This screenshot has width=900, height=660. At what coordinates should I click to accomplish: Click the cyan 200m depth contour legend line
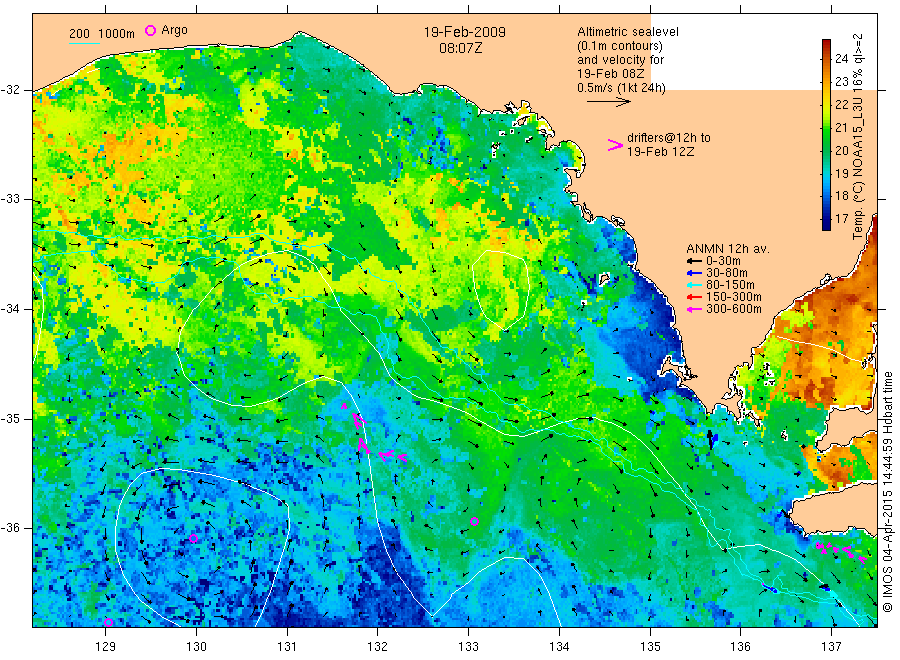tap(84, 43)
